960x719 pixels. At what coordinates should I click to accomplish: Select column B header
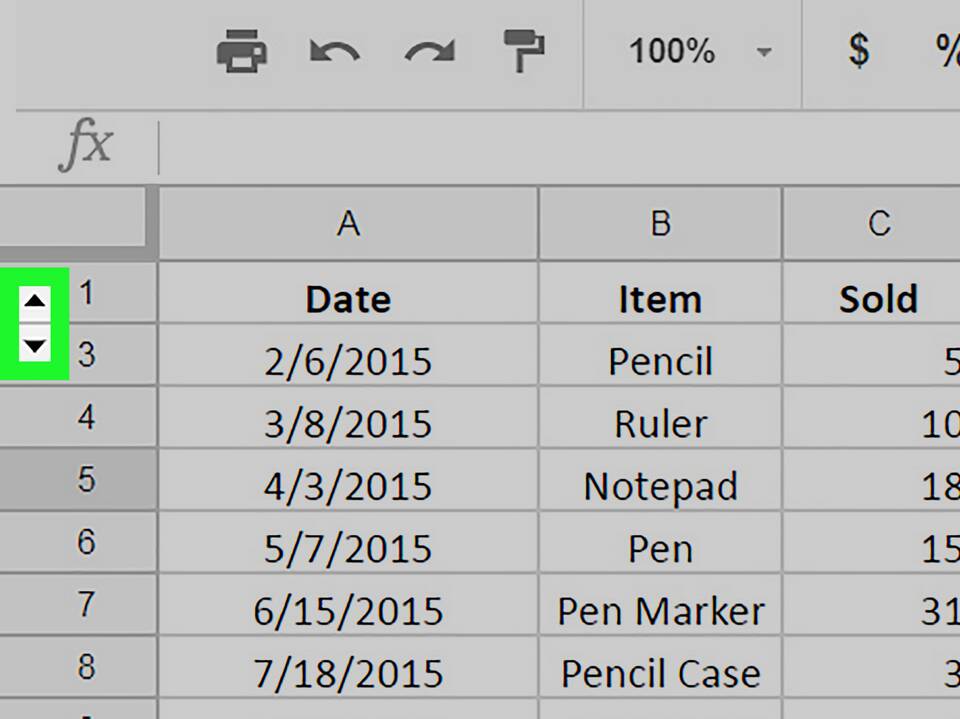click(660, 224)
